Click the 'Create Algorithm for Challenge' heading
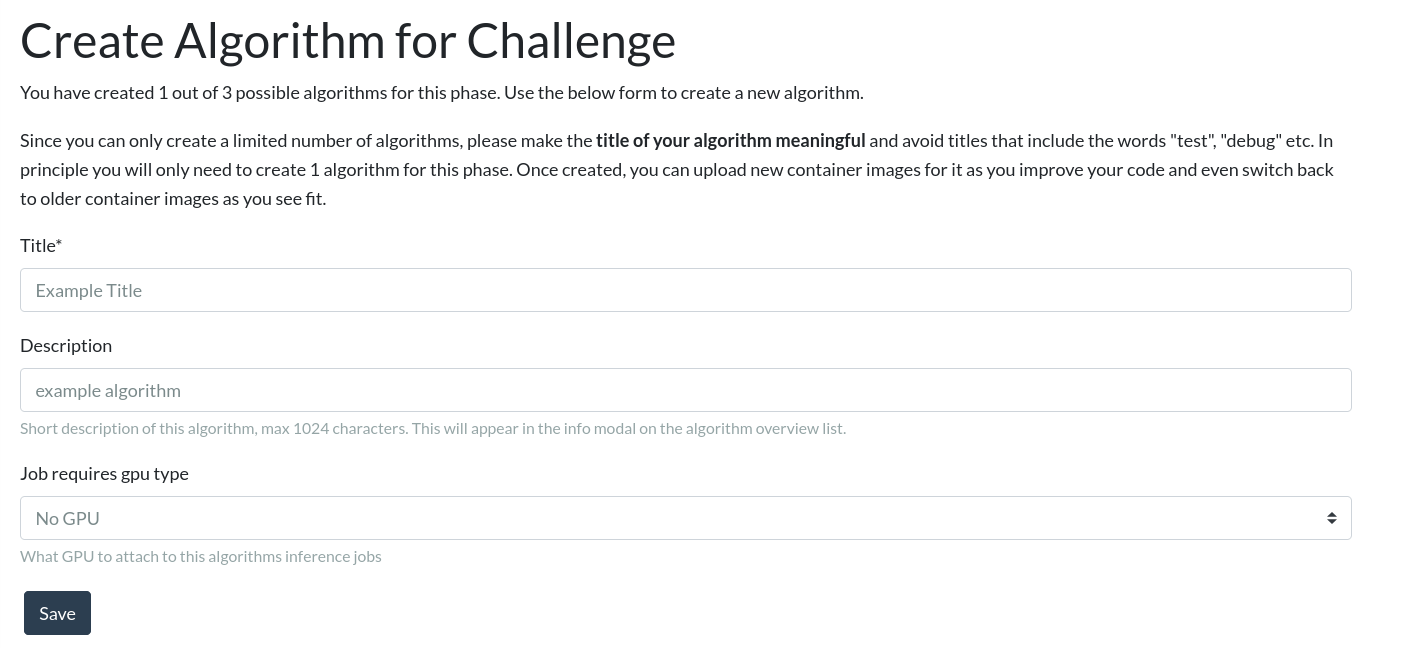This screenshot has height=648, width=1410. pos(348,41)
